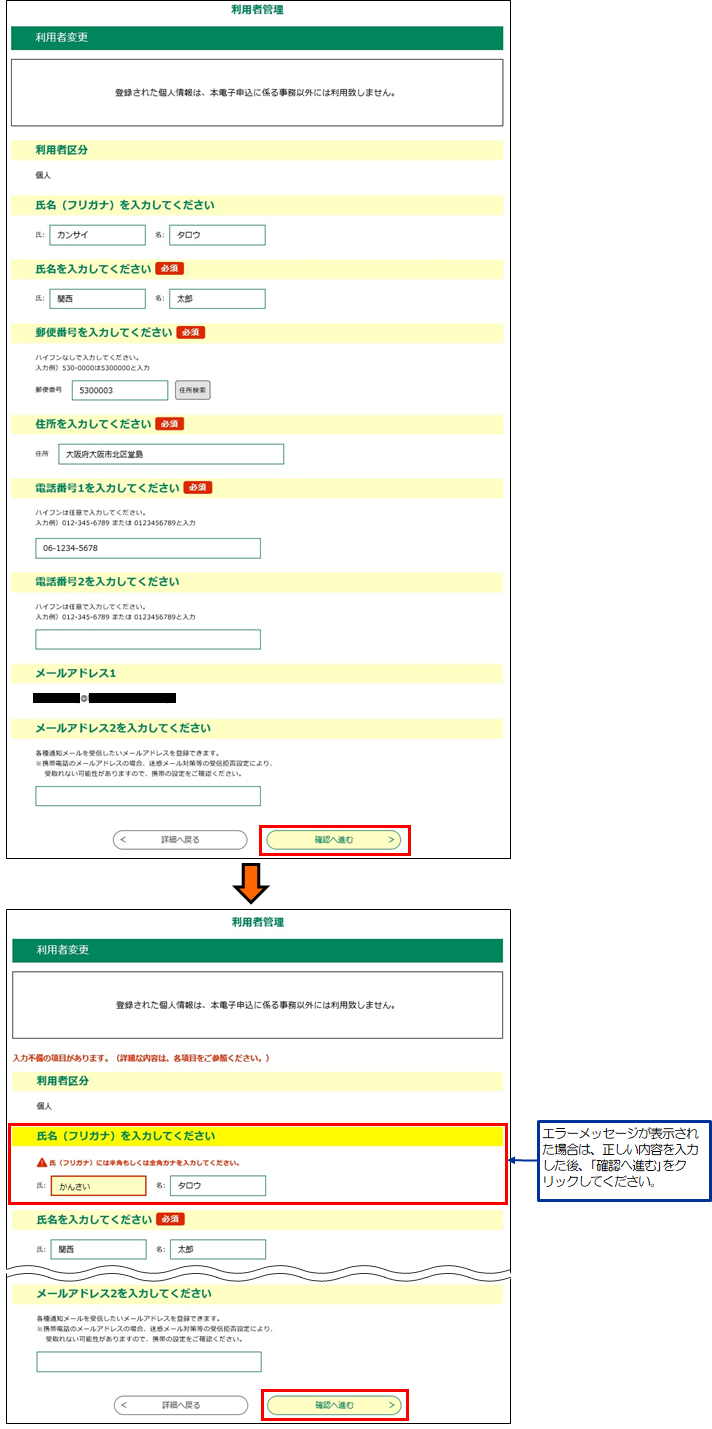This screenshot has width=712, height=1429.
Task: Click the address field with 大阪府大阪市北区堂島
Action: coord(170,454)
